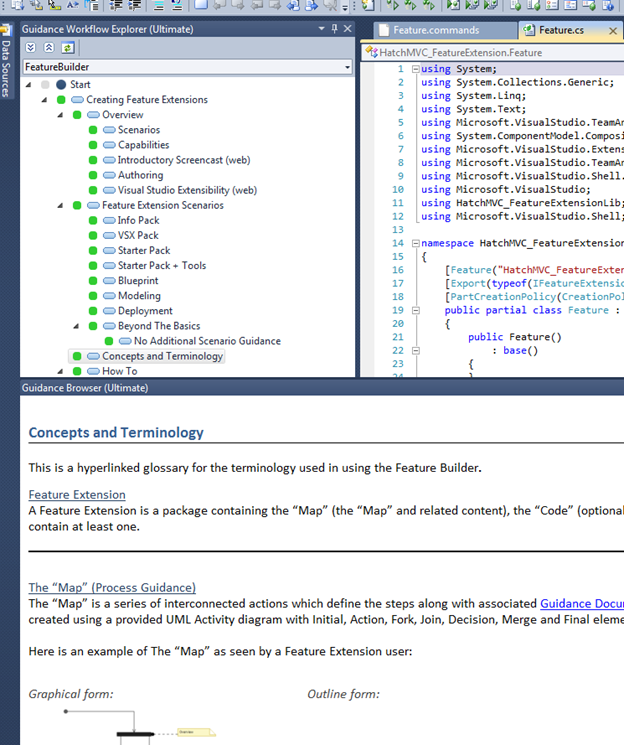Select Feature Extension Scenarios node
Image resolution: width=624 pixels, height=745 pixels.
[x=163, y=205]
